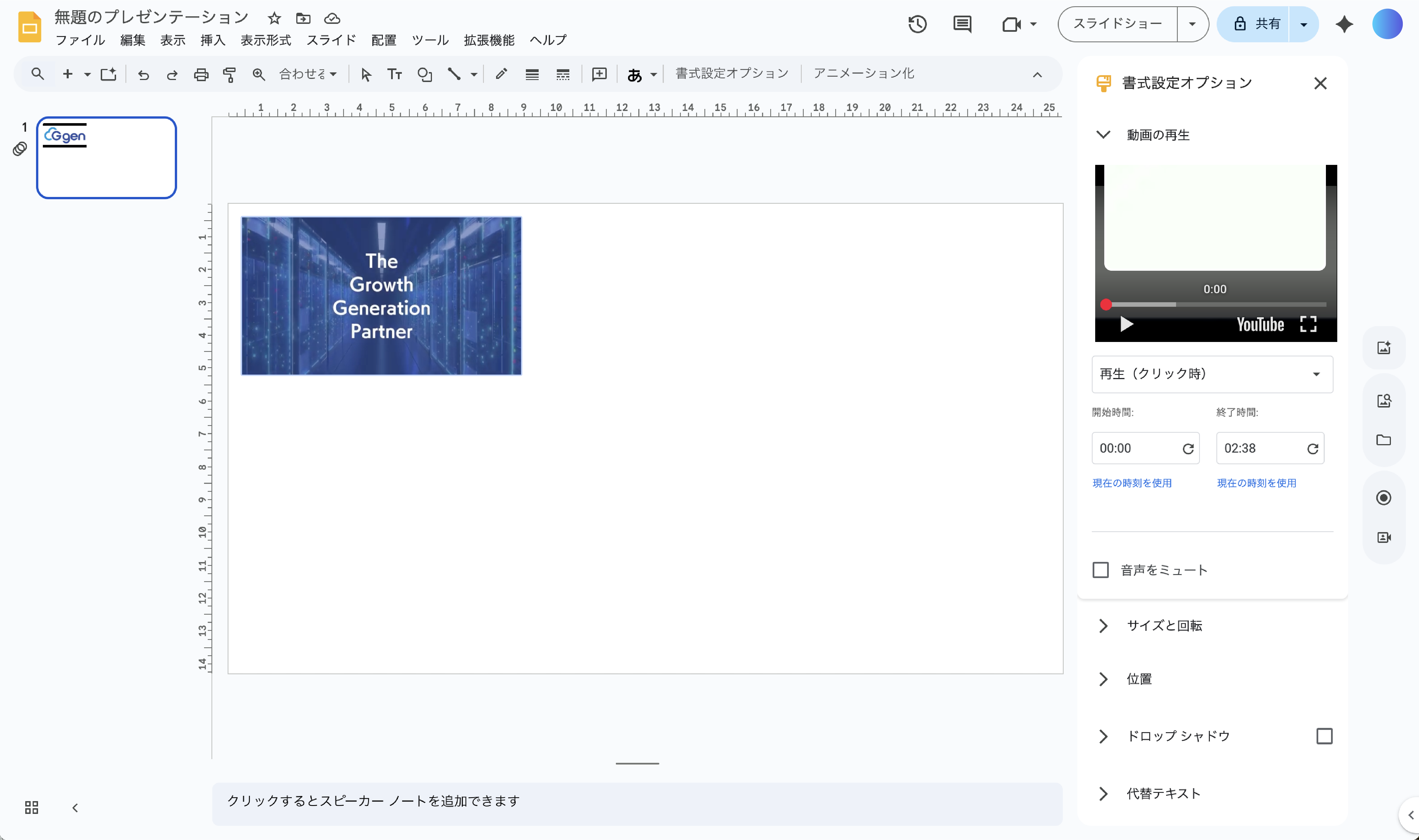
Task: Open version history clock icon
Action: click(917, 24)
